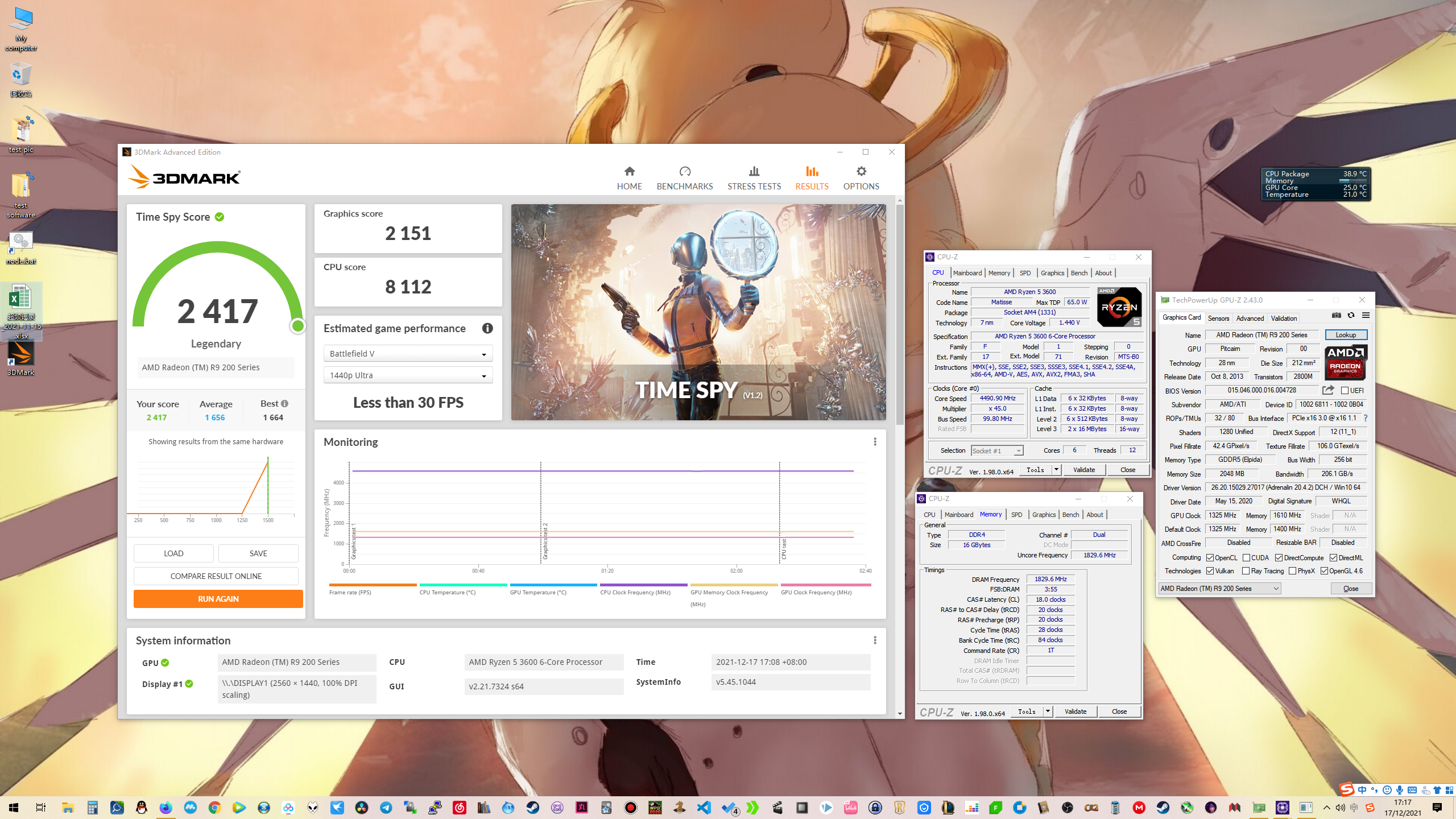Open Tools dropdown arrow in lower CPU-Z window

pyautogui.click(x=1048, y=712)
